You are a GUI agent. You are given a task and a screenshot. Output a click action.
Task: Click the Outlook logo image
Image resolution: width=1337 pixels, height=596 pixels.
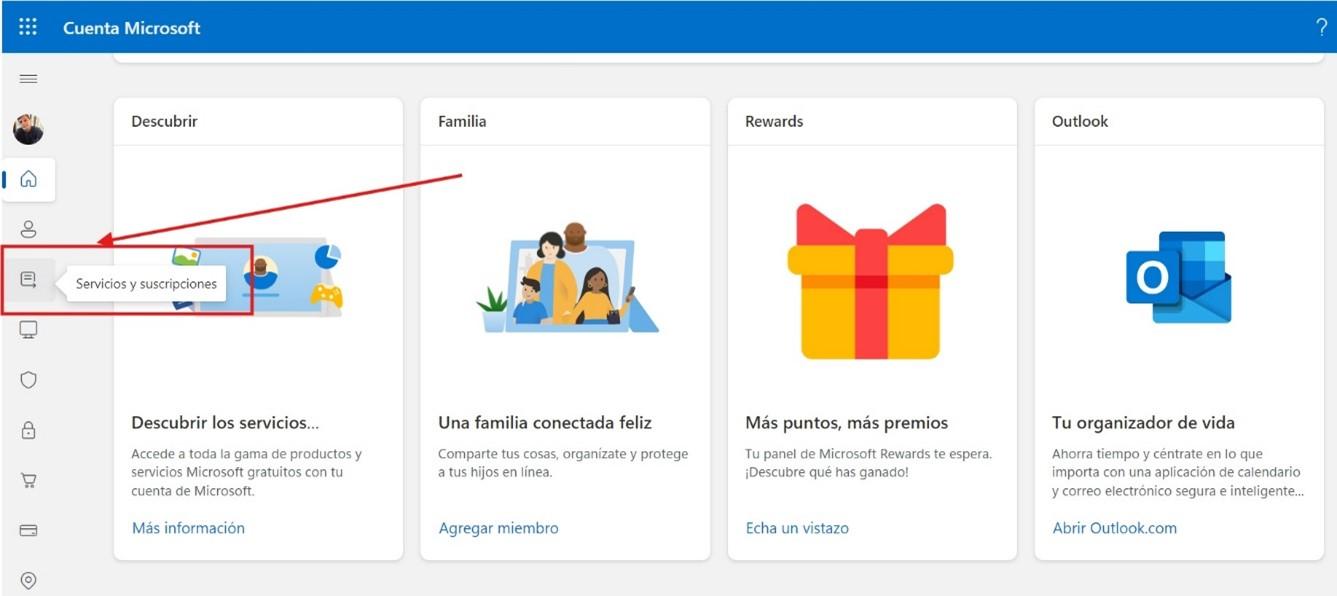(1177, 275)
